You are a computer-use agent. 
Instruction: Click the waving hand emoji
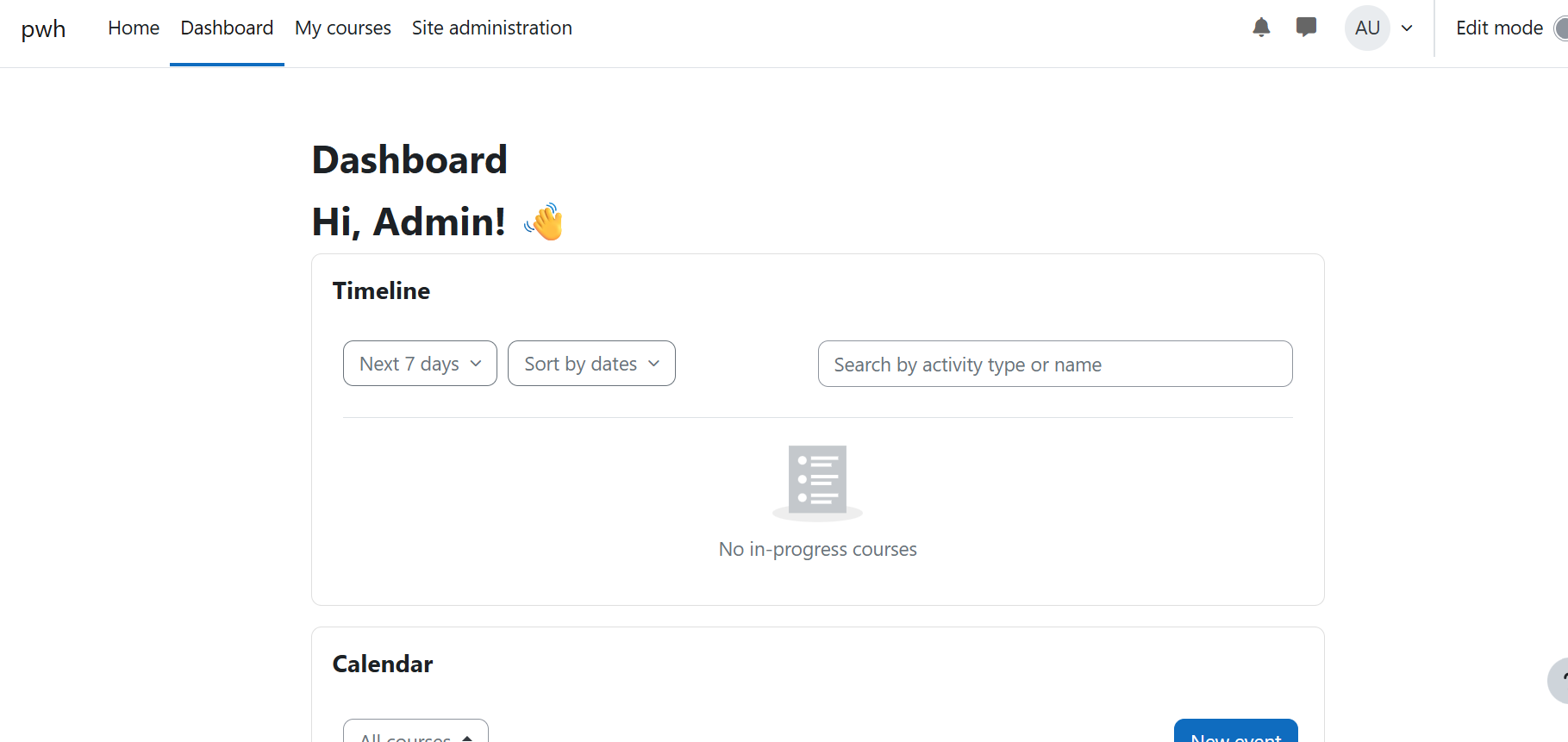click(x=544, y=221)
